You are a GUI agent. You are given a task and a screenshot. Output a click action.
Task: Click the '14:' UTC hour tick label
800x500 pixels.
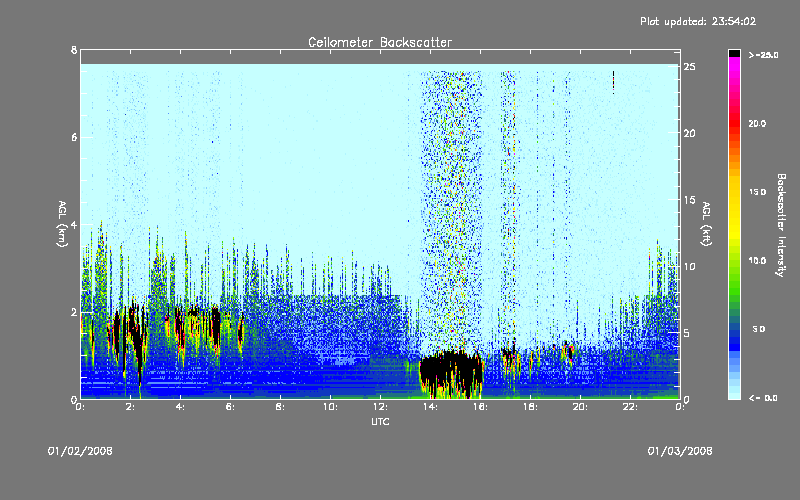point(430,407)
